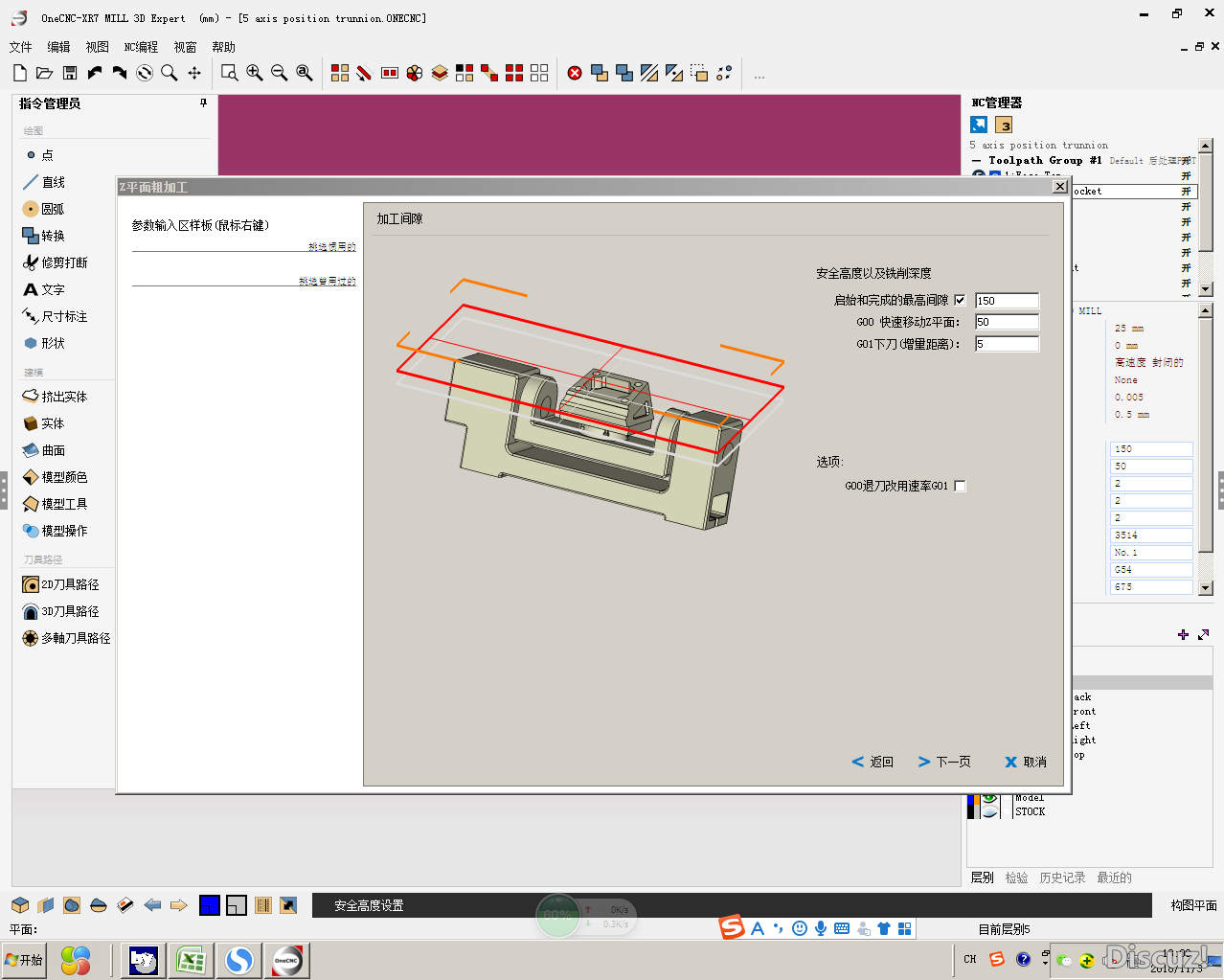The height and width of the screenshot is (980, 1224).
Task: Expand the panel with the diagonal arrows icon
Action: (x=1204, y=634)
